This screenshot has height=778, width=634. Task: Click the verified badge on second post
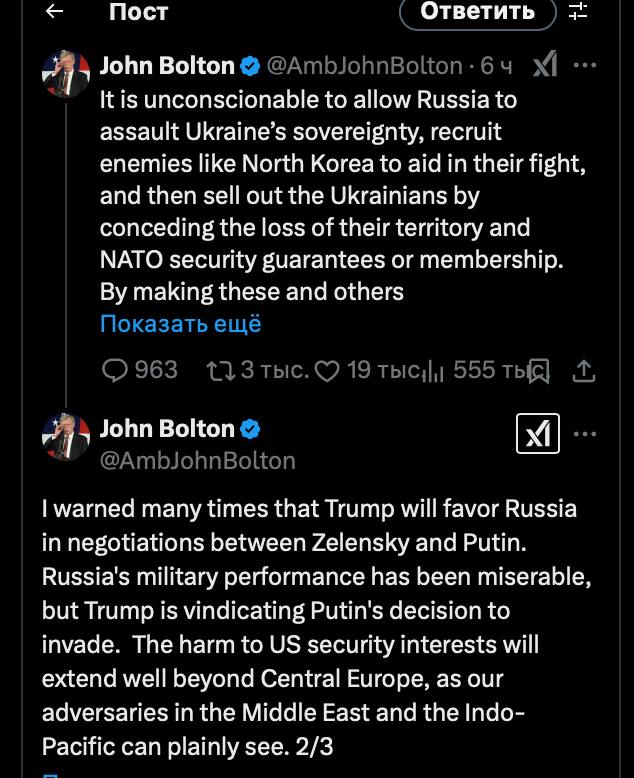251,429
